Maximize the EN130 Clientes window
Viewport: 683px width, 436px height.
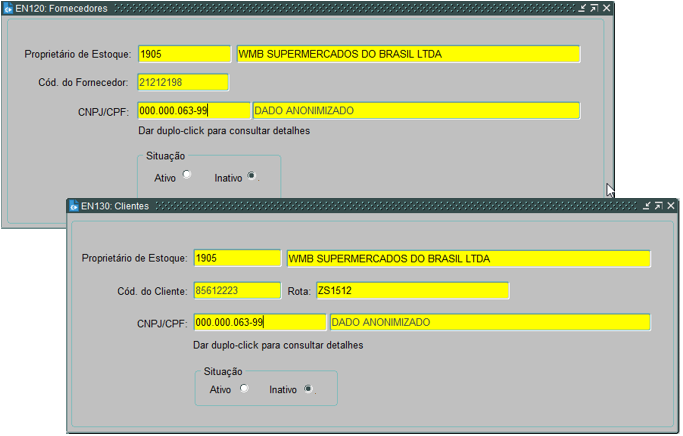(x=659, y=206)
